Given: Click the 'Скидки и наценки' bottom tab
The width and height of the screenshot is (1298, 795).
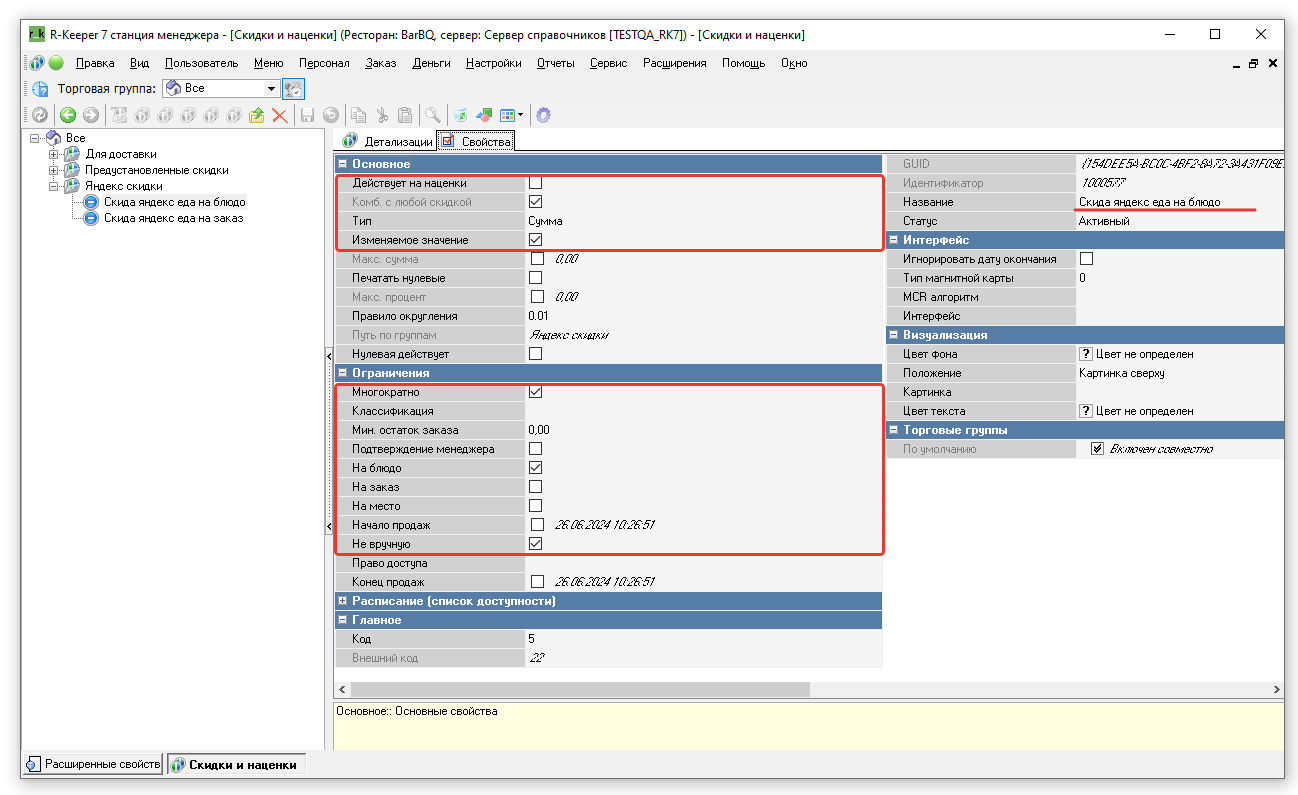Looking at the screenshot, I should click(236, 765).
